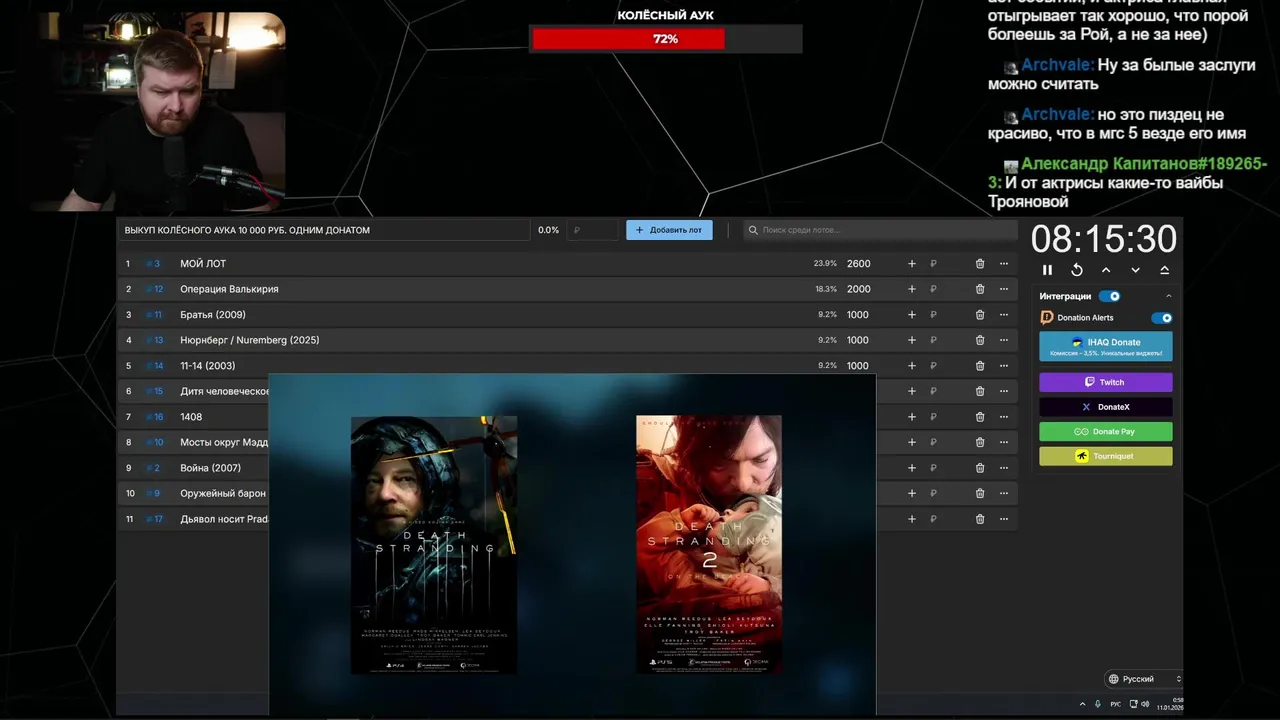1280x720 pixels.
Task: Add amount to the 1408 lot
Action: coord(911,417)
